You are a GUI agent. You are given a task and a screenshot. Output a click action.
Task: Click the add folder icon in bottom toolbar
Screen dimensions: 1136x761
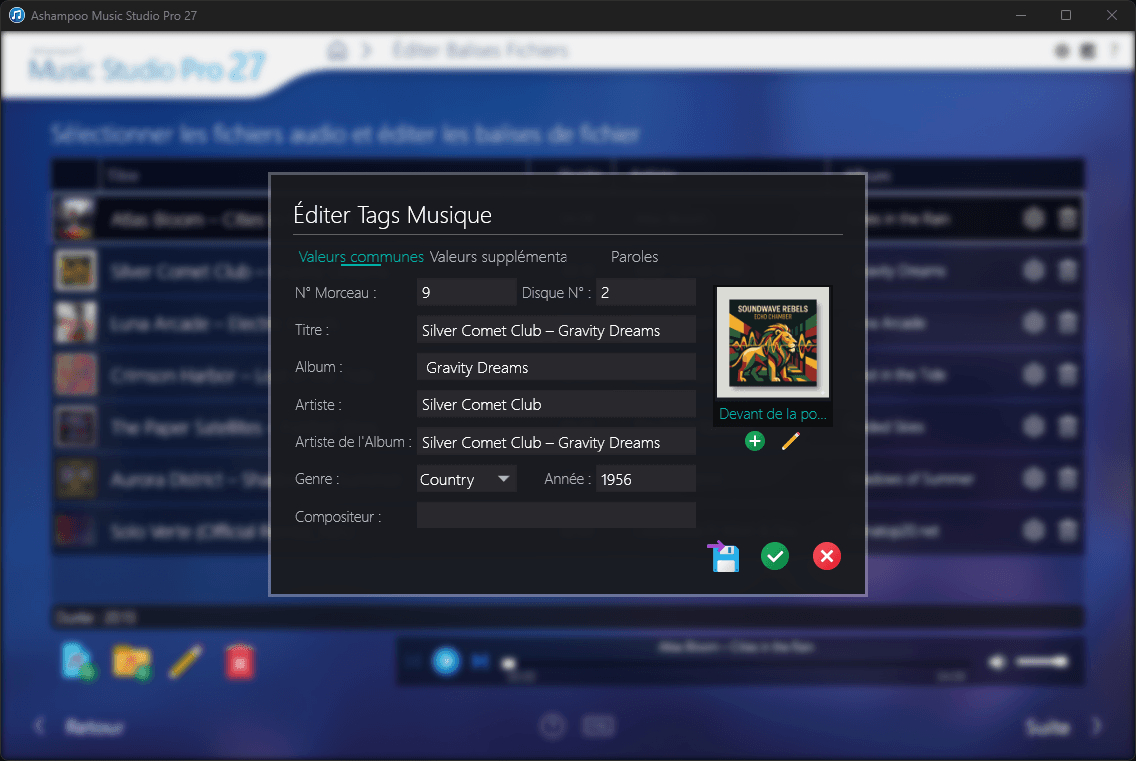132,662
